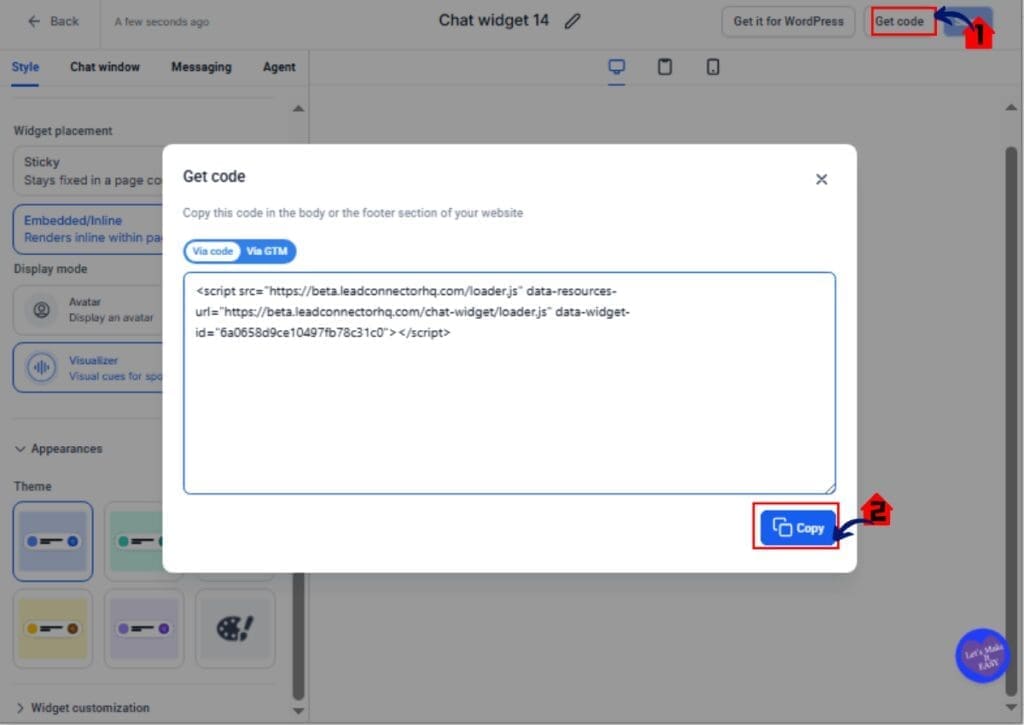
Task: Select the yellow theme swatch
Action: tap(53, 628)
